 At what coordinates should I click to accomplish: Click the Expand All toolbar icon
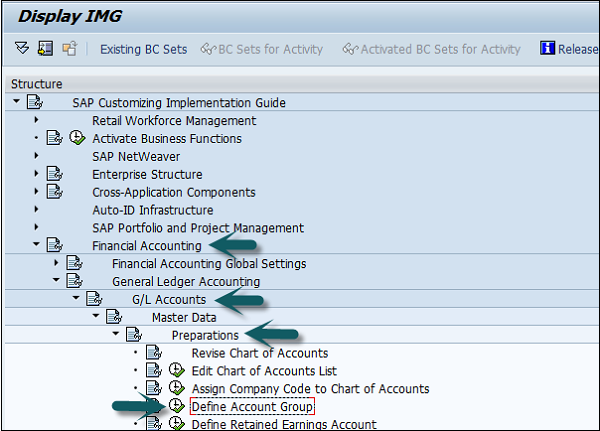click(x=22, y=49)
